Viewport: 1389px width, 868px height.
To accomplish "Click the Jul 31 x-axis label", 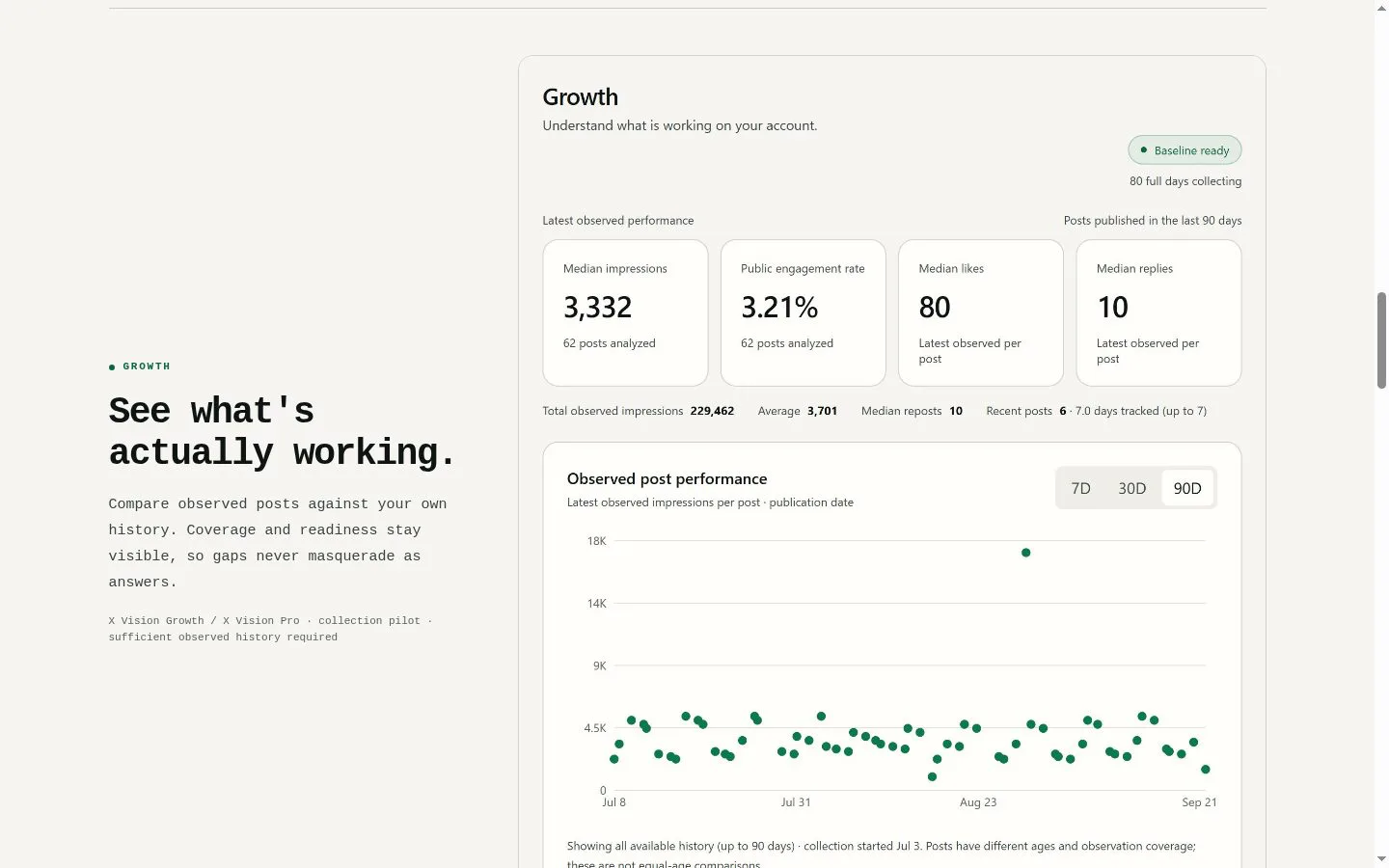I will click(796, 802).
